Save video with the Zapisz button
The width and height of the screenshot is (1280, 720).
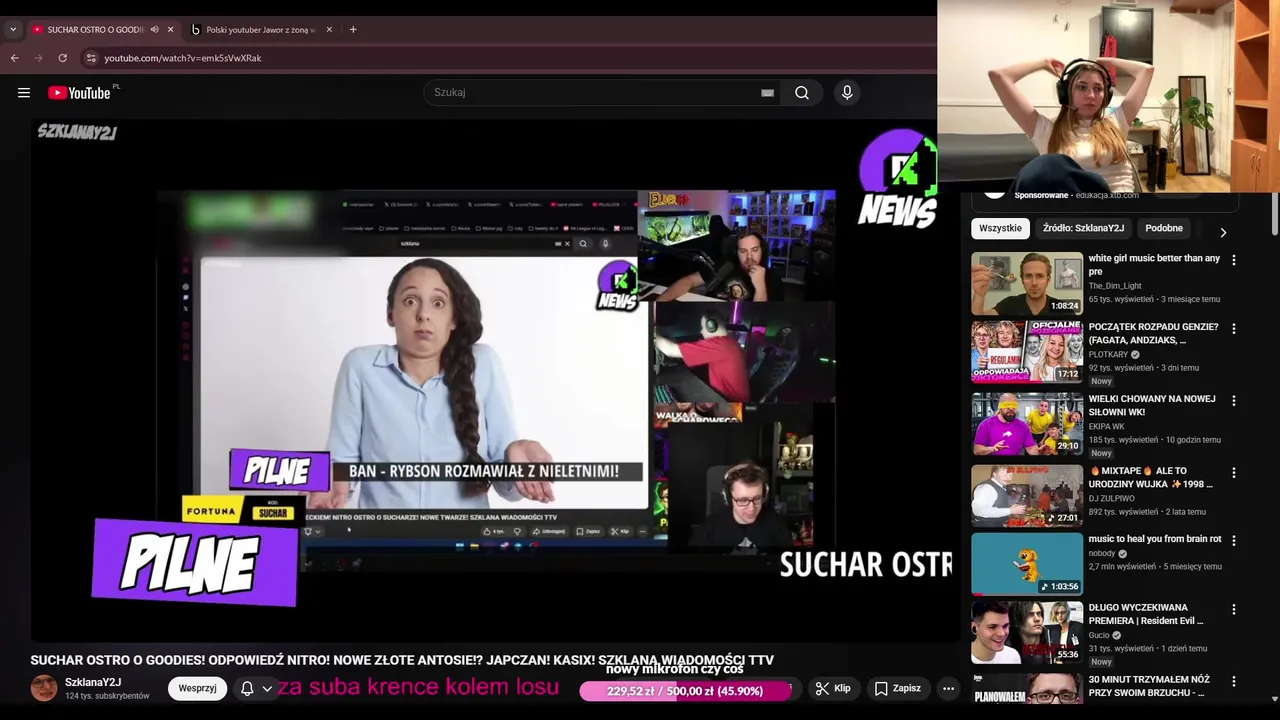898,688
